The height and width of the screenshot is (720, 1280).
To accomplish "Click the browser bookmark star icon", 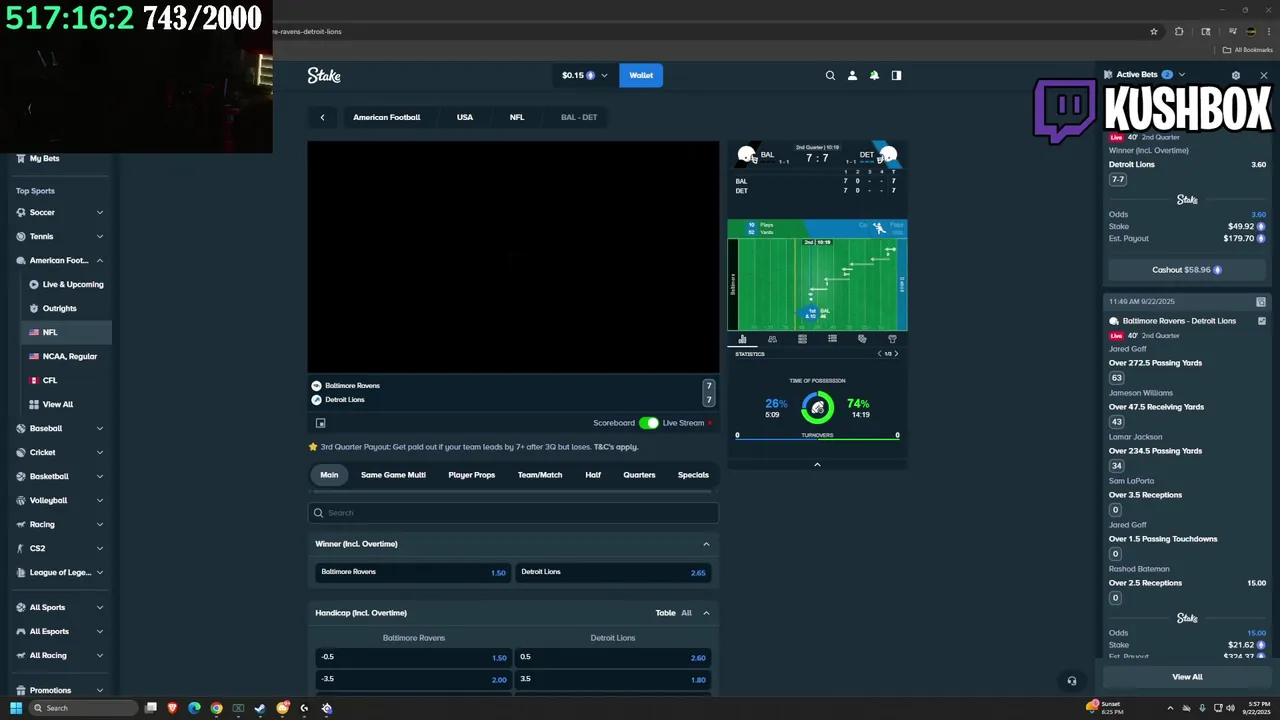I will [1154, 31].
